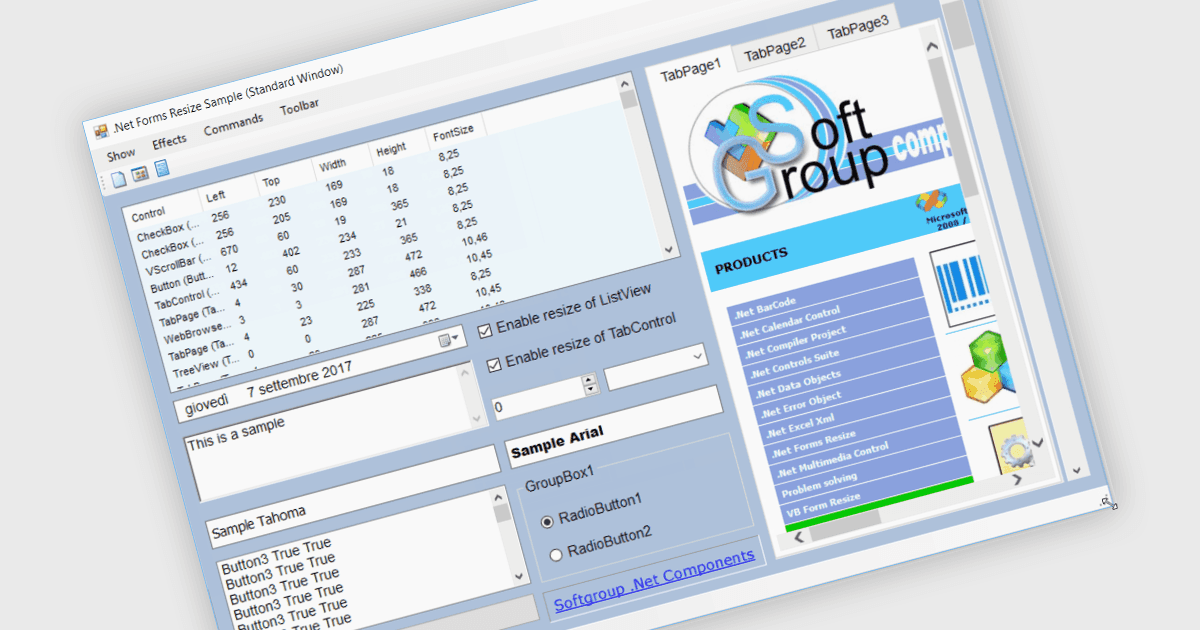
Task: Open the VB Form Resize link
Action: (823, 506)
